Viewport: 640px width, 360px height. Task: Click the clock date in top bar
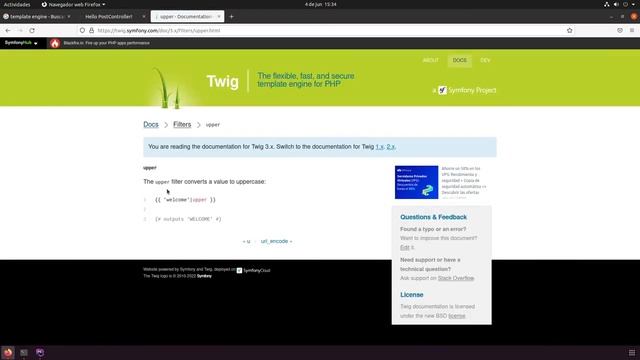tap(320, 4)
